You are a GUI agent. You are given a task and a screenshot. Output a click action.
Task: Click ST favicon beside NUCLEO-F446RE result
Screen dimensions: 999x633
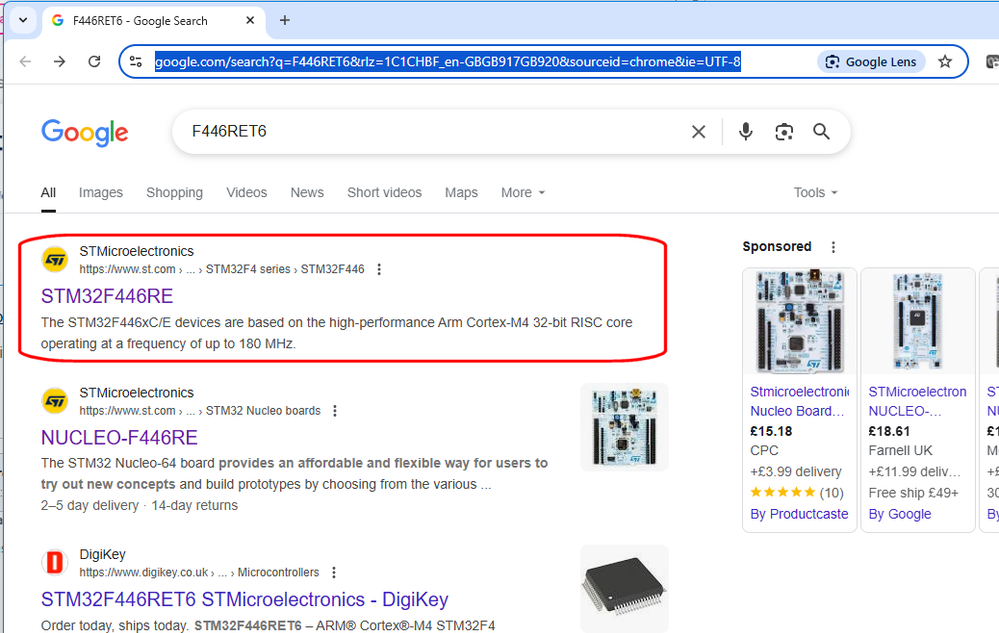(x=55, y=401)
